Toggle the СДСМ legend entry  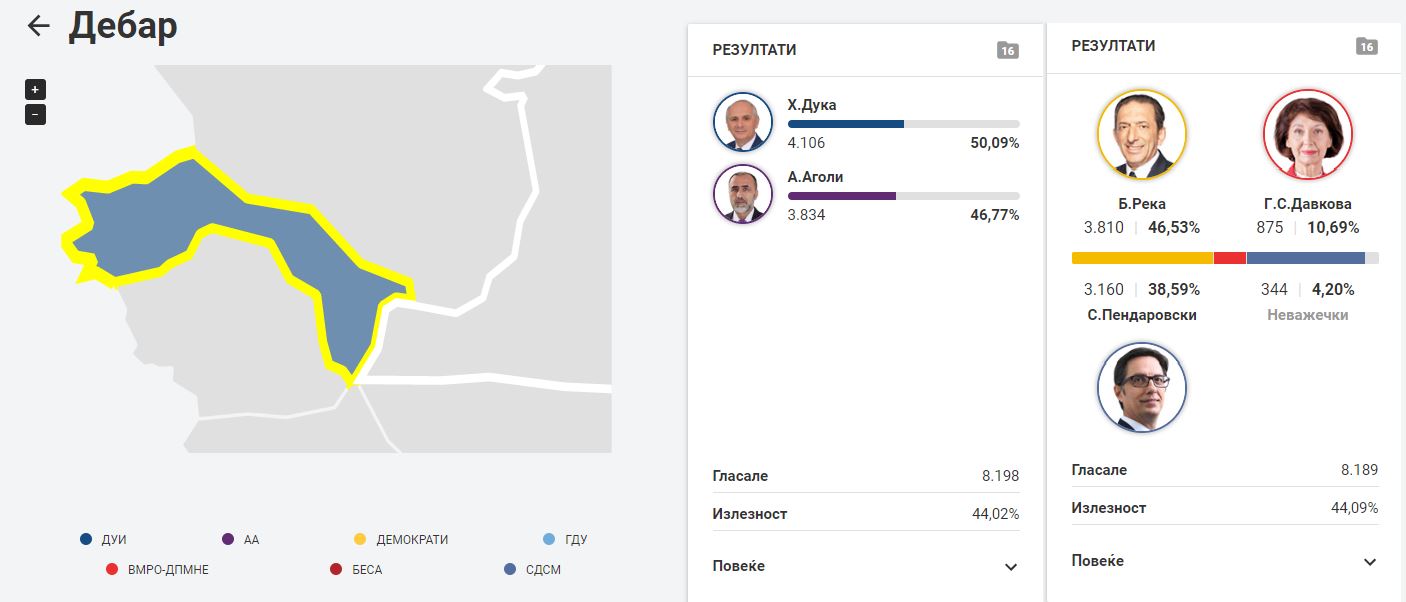tap(532, 570)
